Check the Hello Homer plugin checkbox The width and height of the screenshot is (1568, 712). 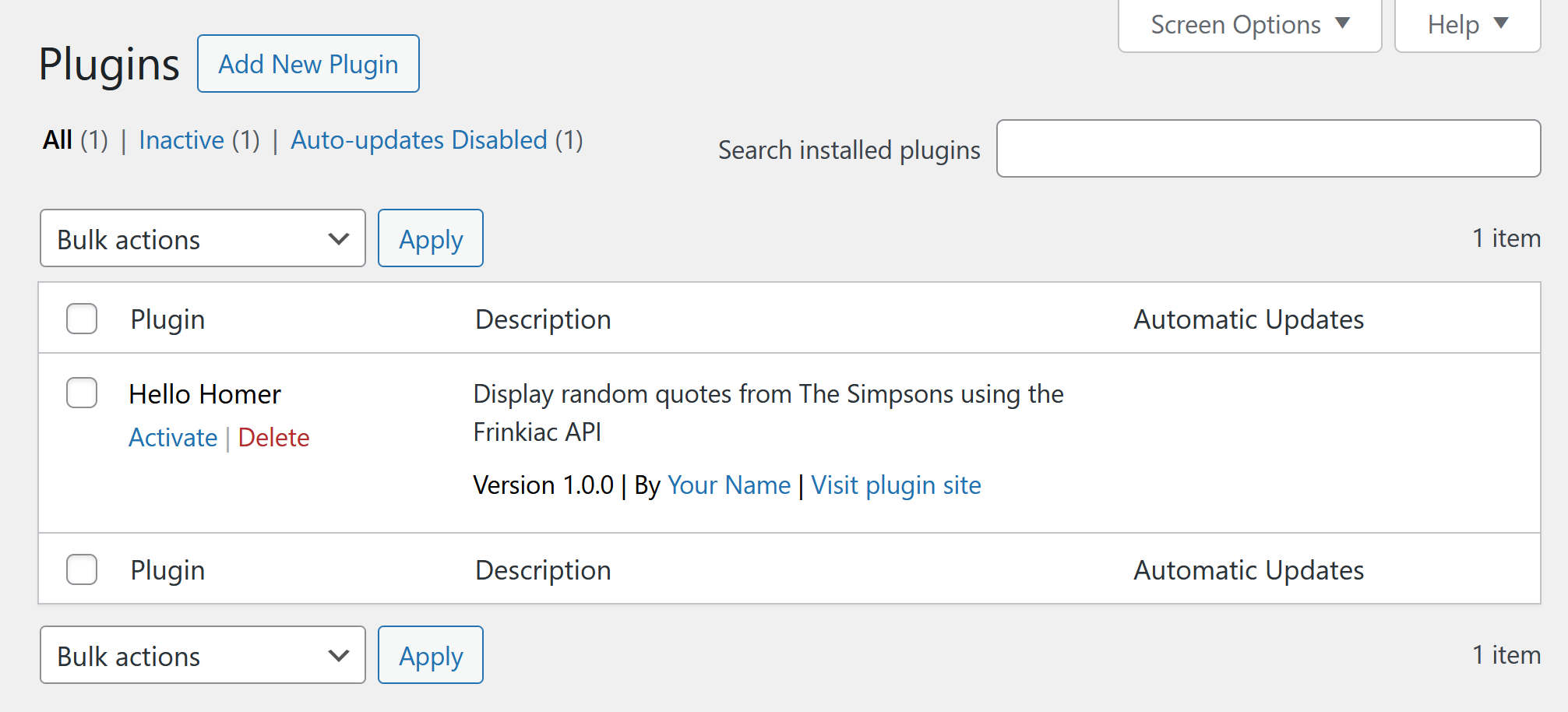(x=81, y=393)
